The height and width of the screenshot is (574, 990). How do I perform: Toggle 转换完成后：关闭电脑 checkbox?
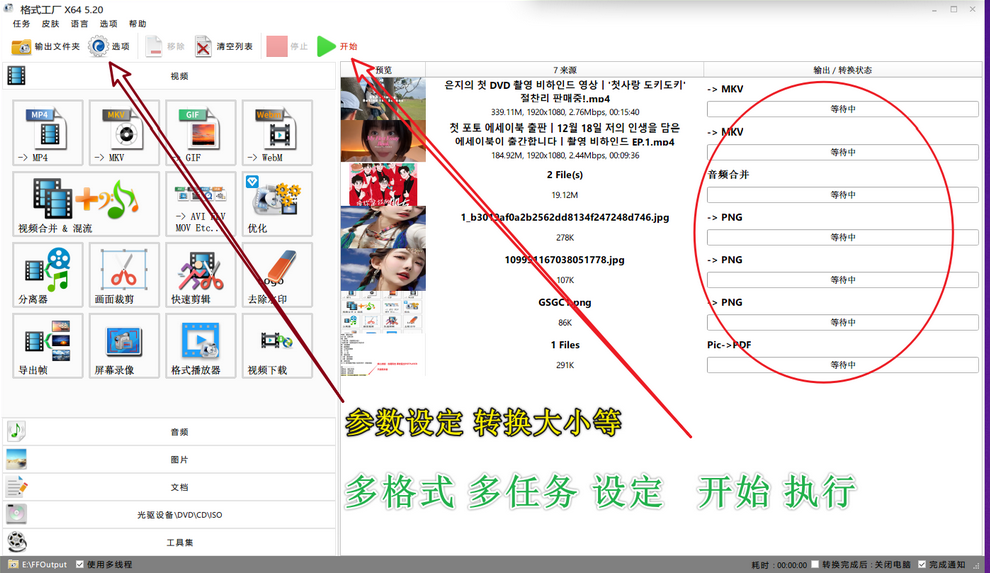pos(815,565)
